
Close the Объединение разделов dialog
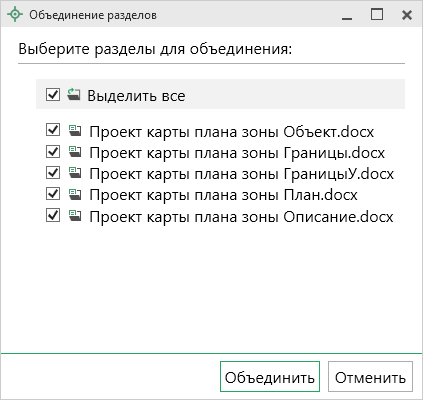[407, 15]
